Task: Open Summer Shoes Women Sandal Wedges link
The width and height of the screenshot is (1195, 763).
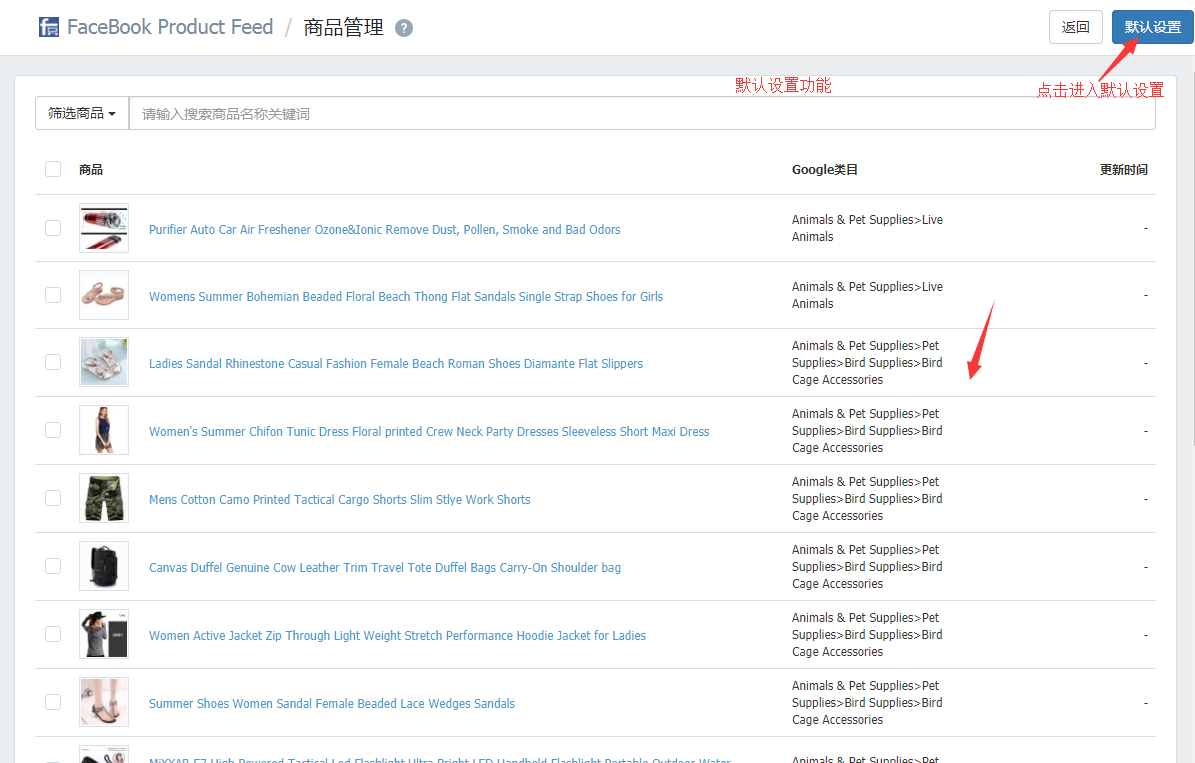Action: [x=332, y=704]
